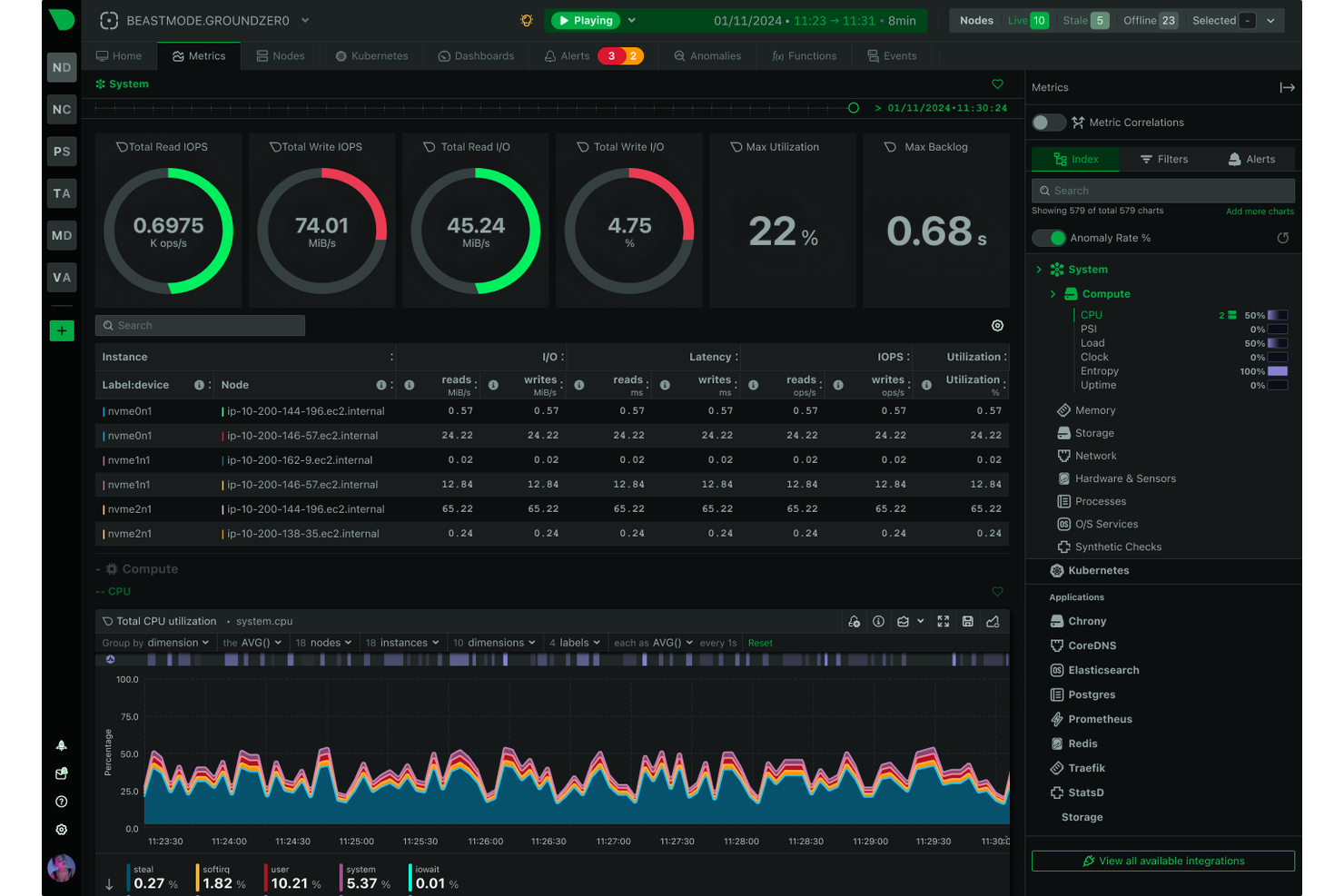Open the Network section in Metrics index

1096,455
